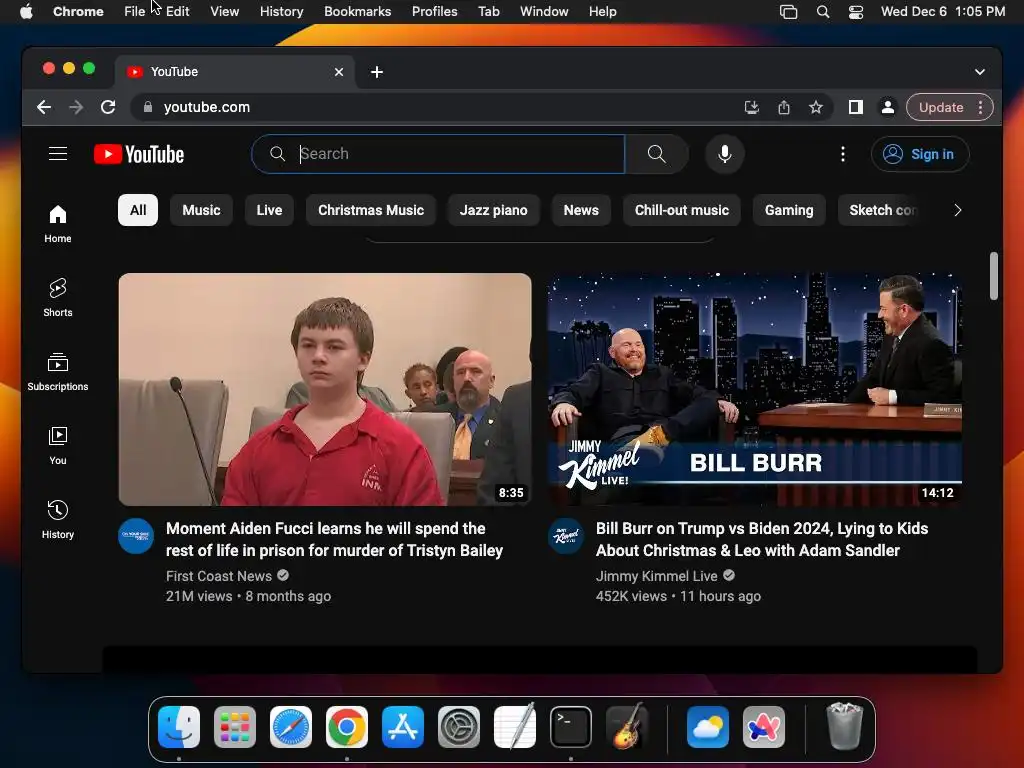Click the page vertical scrollbar thumb
Viewport: 1024px width, 768px height.
pos(993,276)
